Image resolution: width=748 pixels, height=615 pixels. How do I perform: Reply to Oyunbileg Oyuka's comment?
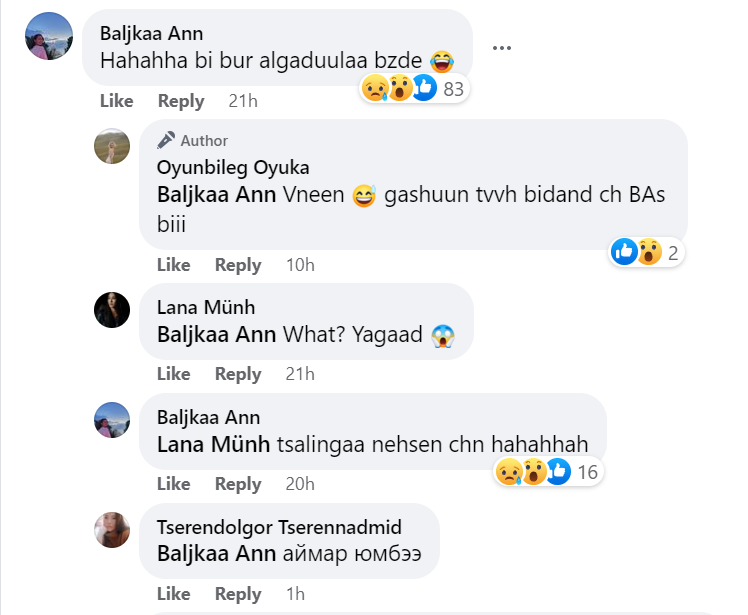coord(238,265)
